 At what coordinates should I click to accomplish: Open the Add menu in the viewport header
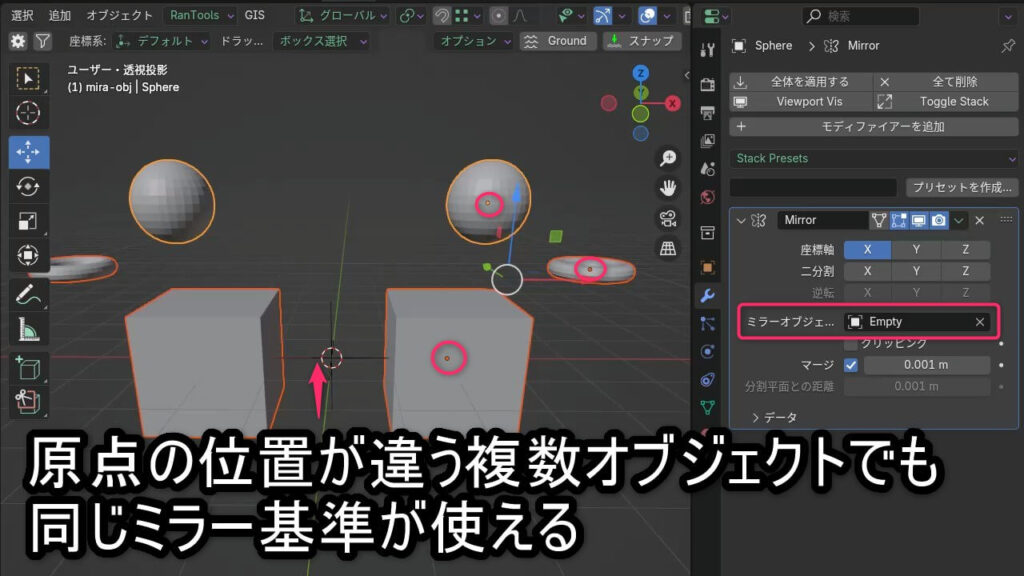[60, 15]
